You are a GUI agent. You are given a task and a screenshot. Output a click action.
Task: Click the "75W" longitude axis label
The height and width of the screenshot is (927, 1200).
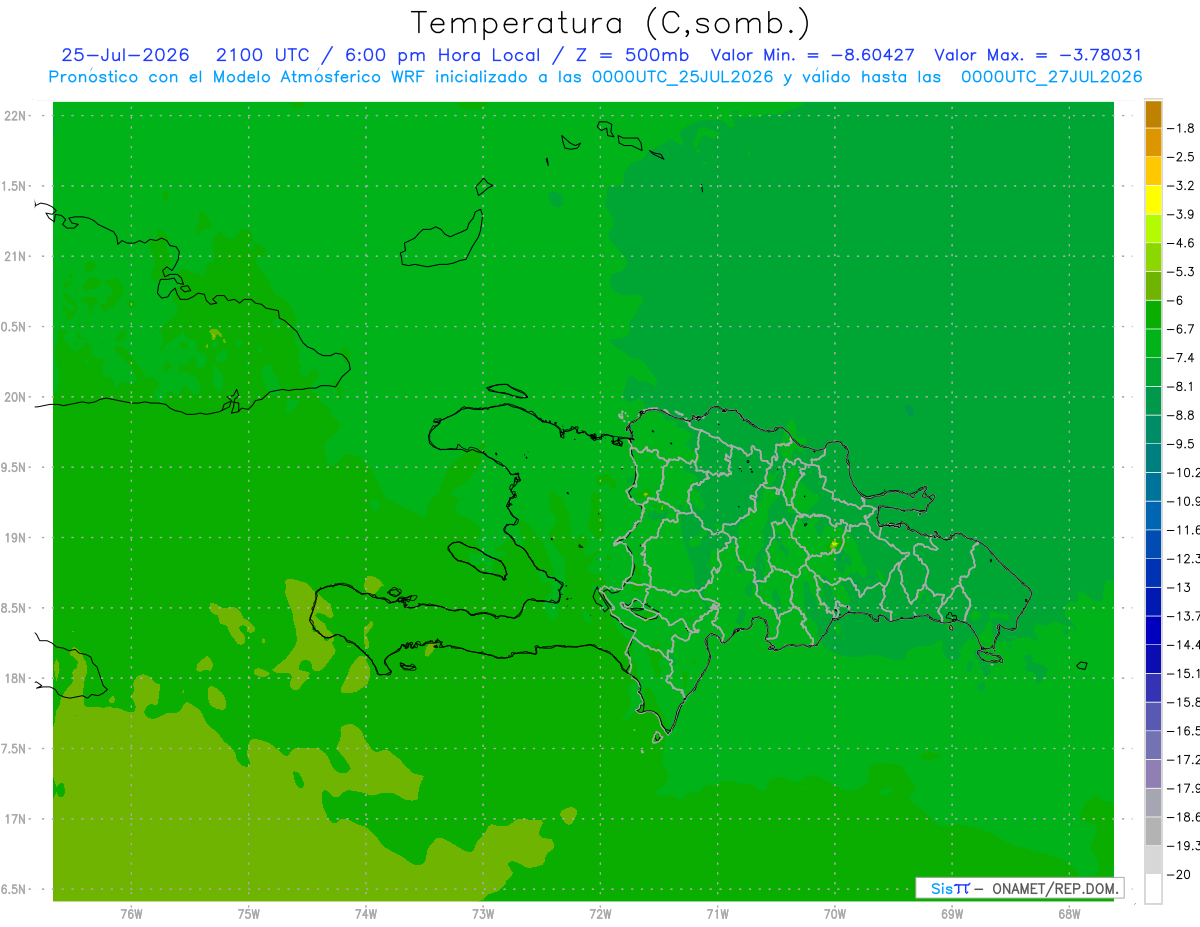click(x=248, y=914)
